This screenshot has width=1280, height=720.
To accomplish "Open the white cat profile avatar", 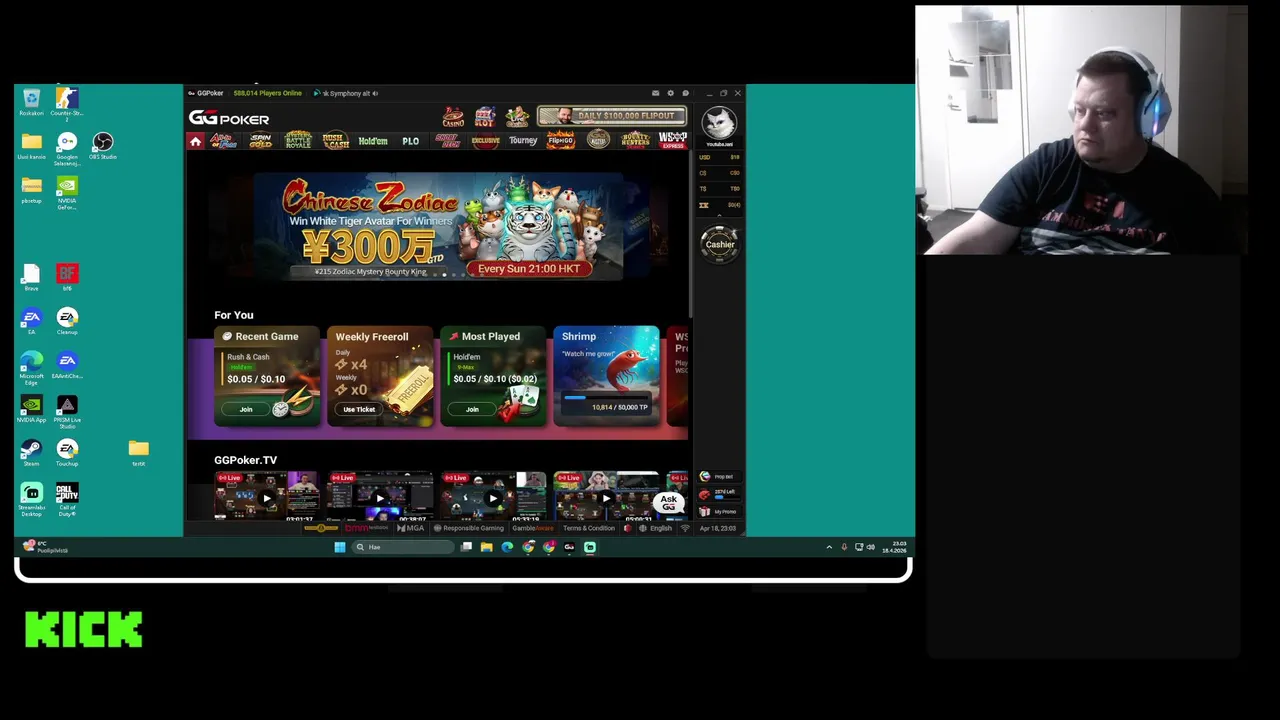I will (x=719, y=124).
